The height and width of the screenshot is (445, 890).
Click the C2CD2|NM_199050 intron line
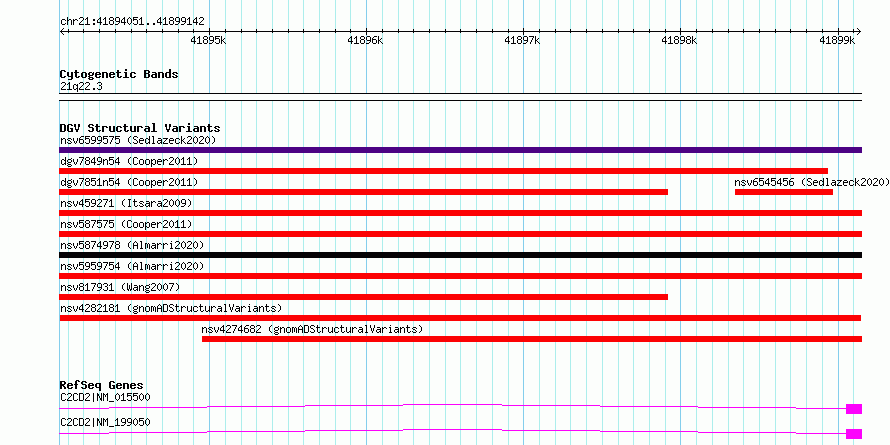[x=452, y=430]
